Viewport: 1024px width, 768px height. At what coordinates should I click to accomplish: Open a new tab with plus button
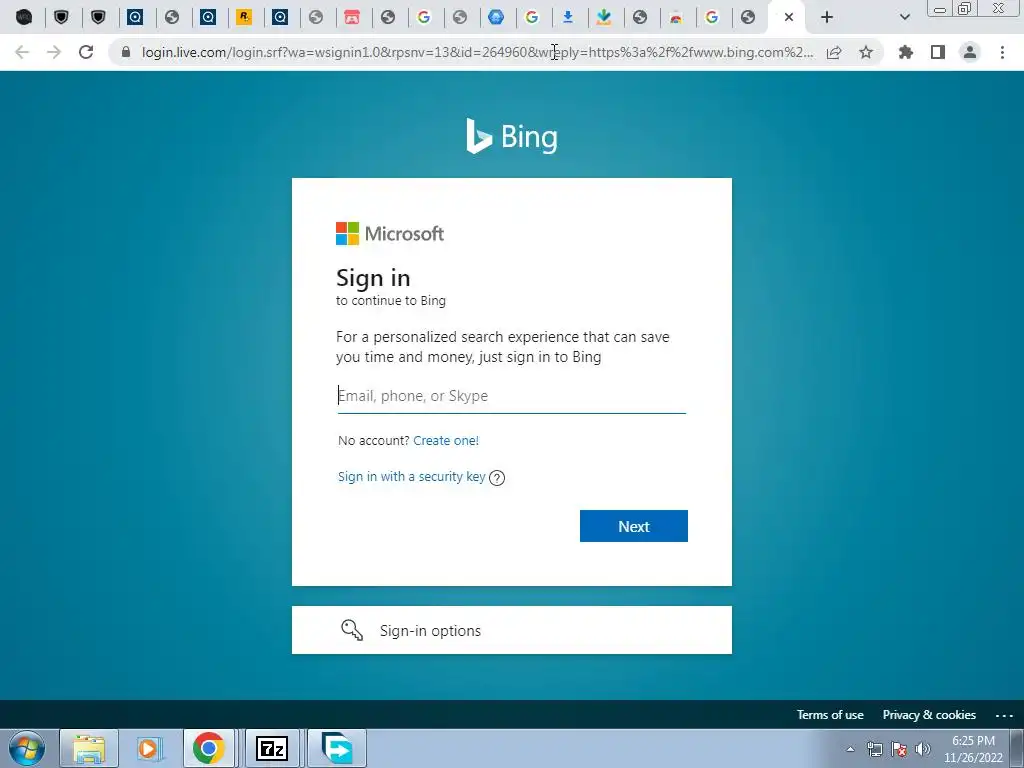[827, 17]
